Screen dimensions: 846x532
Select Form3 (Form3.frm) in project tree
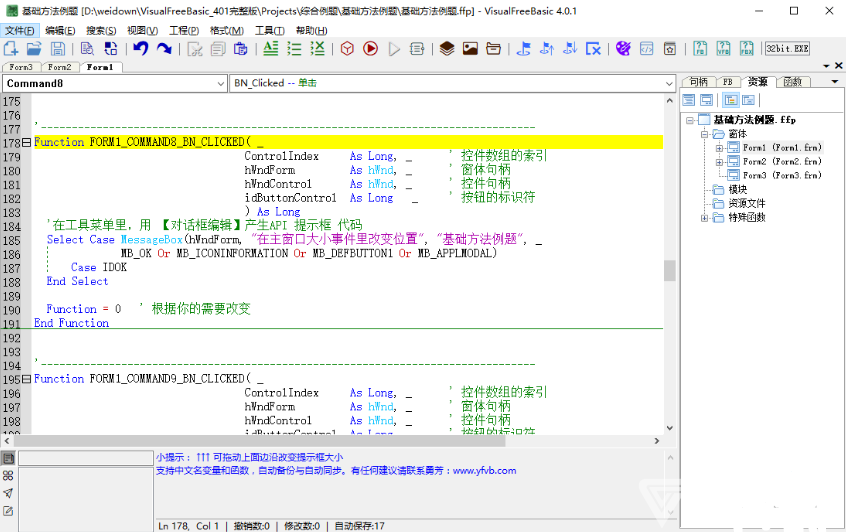[x=780, y=176]
